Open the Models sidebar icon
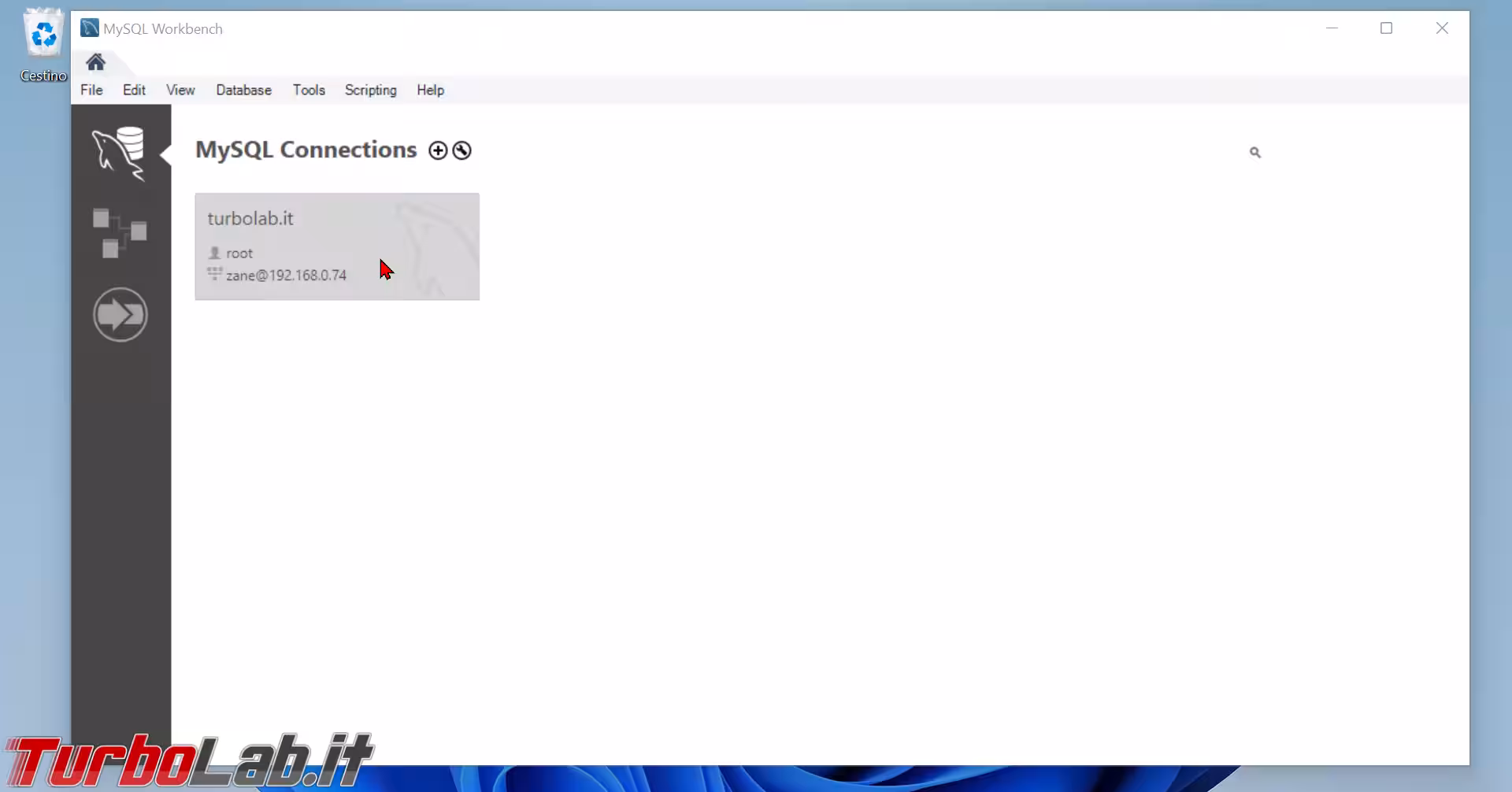 click(x=120, y=233)
